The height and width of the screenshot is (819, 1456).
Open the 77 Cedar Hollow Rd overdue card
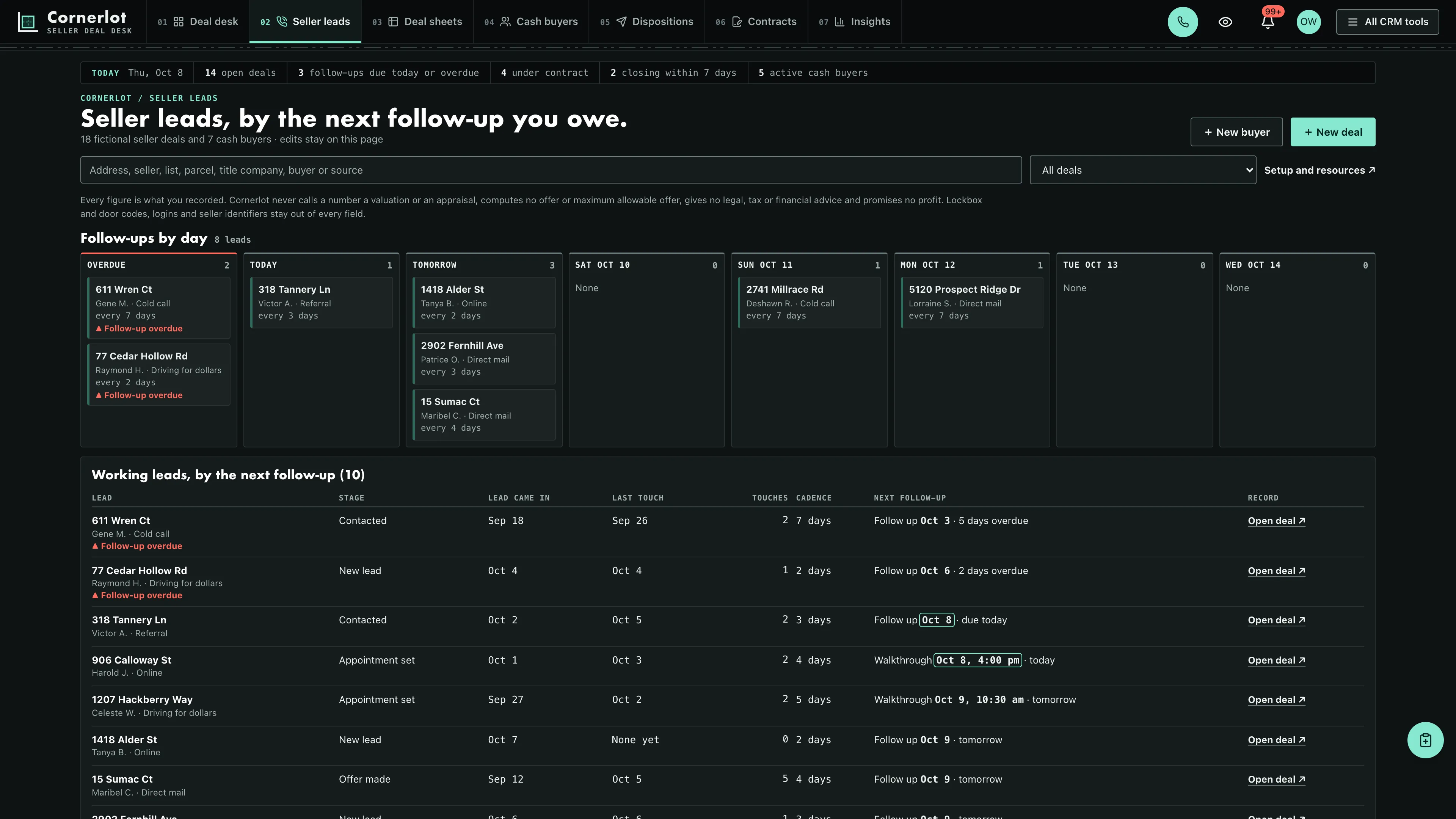(x=159, y=375)
